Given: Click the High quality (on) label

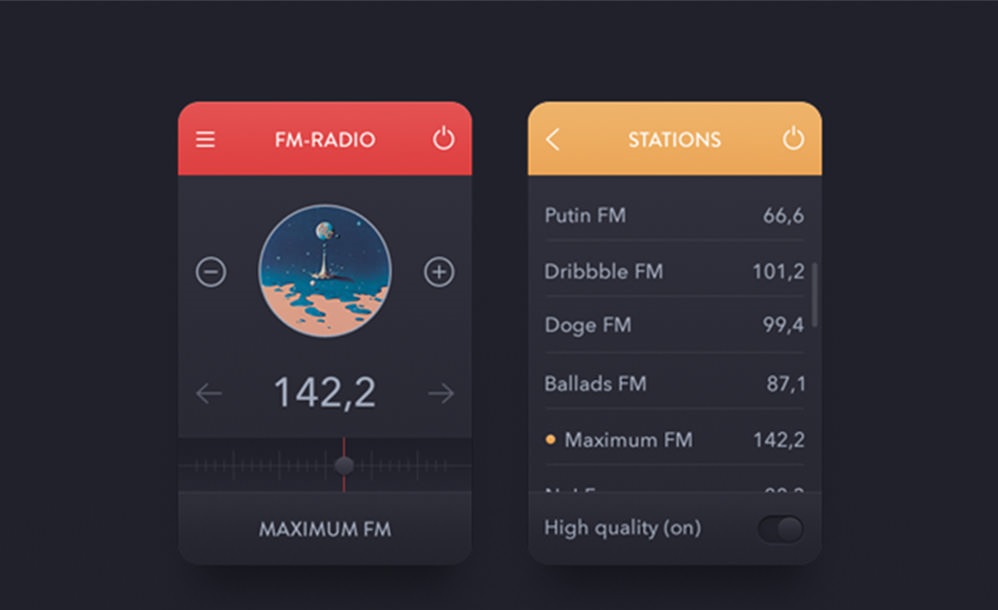Looking at the screenshot, I should coord(622,528).
